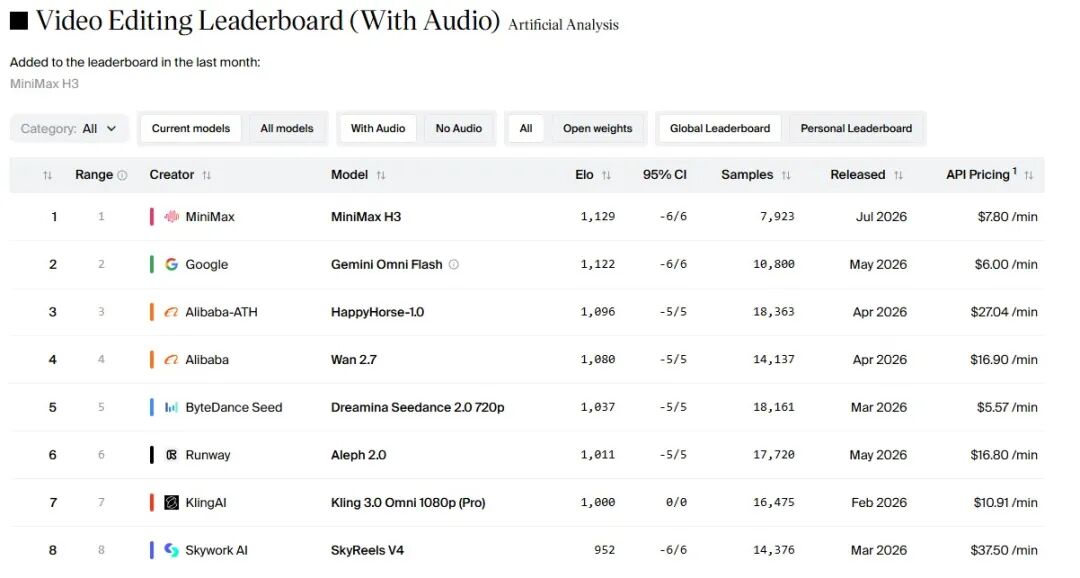Click info icon beside Gemini Omni Flash

tap(454, 265)
